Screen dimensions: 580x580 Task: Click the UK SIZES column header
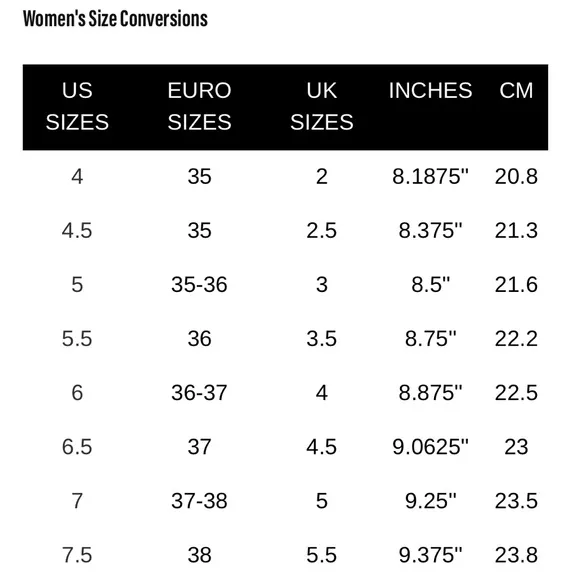pyautogui.click(x=321, y=106)
